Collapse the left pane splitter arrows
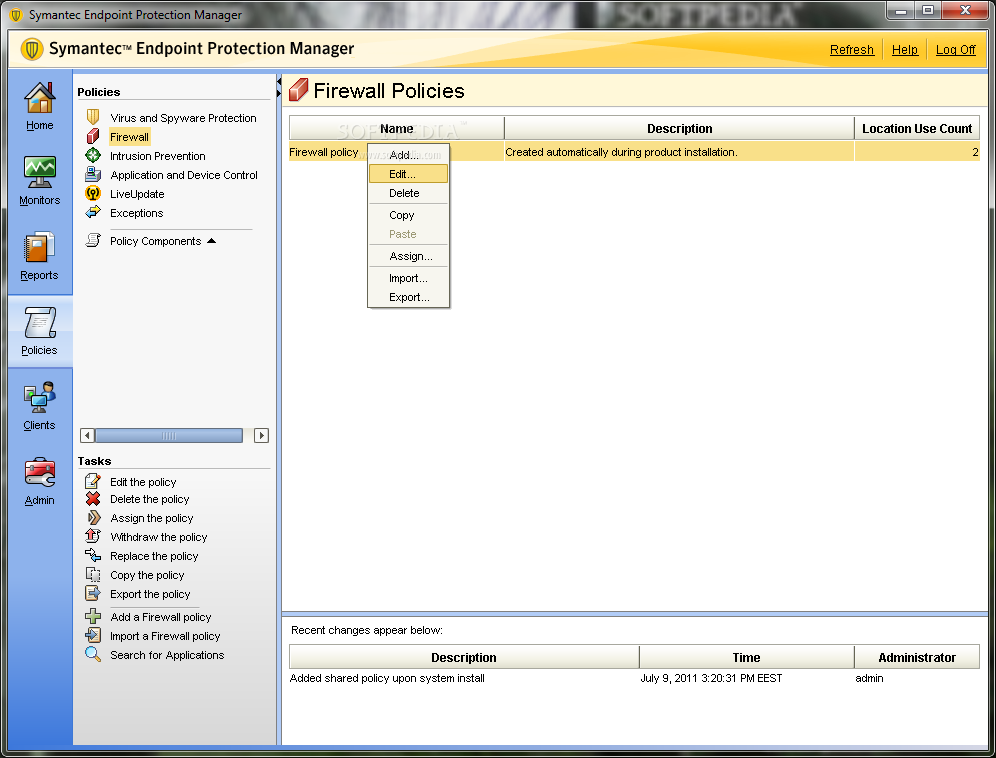The width and height of the screenshot is (996, 758). coord(279,88)
